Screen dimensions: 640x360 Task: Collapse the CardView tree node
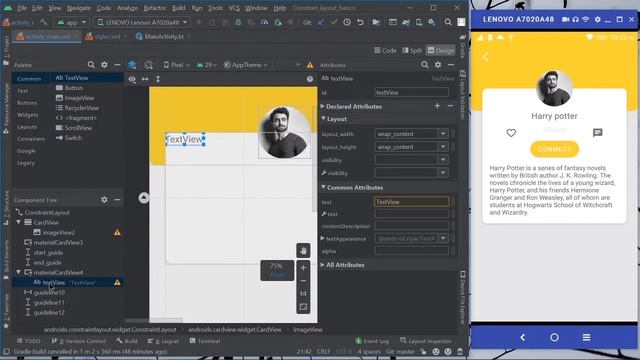[x=18, y=222]
